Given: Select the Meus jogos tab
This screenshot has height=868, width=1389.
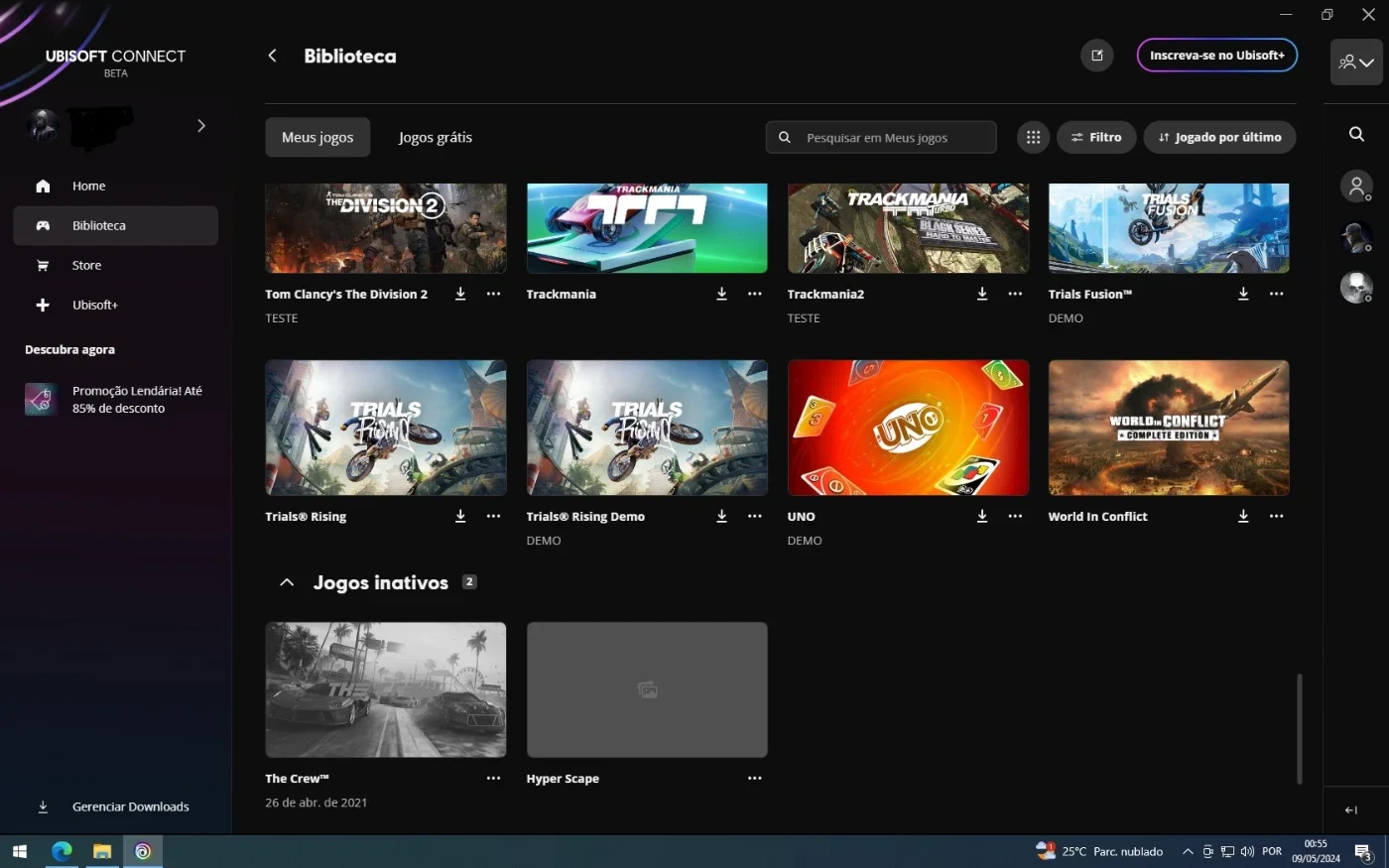Looking at the screenshot, I should point(317,137).
